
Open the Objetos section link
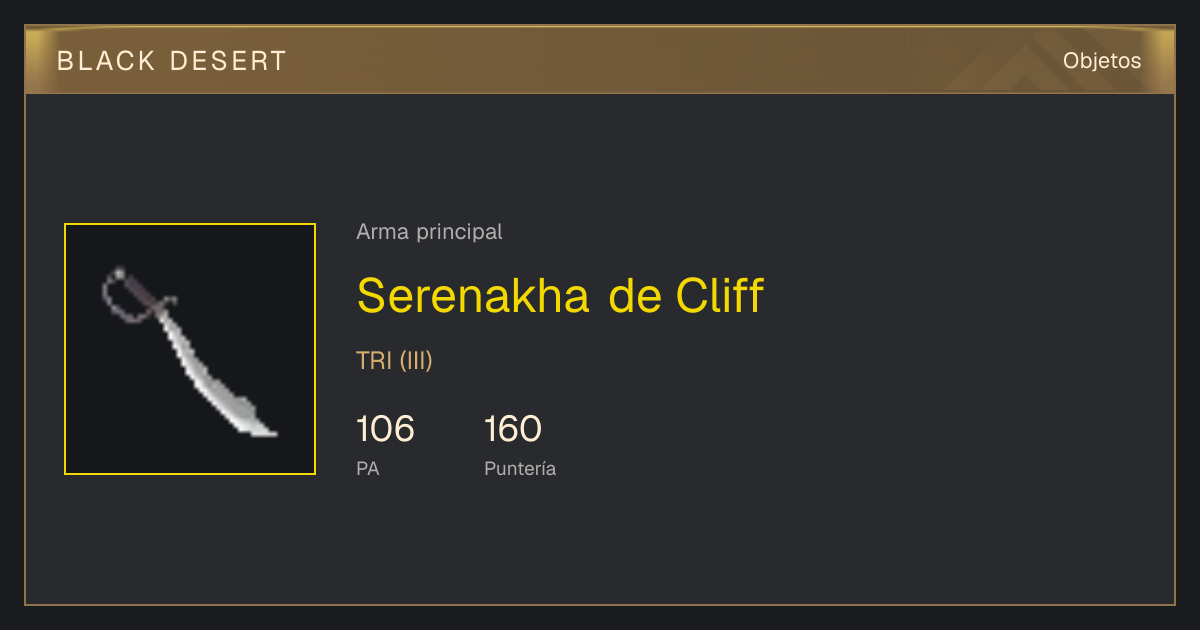(x=1102, y=61)
